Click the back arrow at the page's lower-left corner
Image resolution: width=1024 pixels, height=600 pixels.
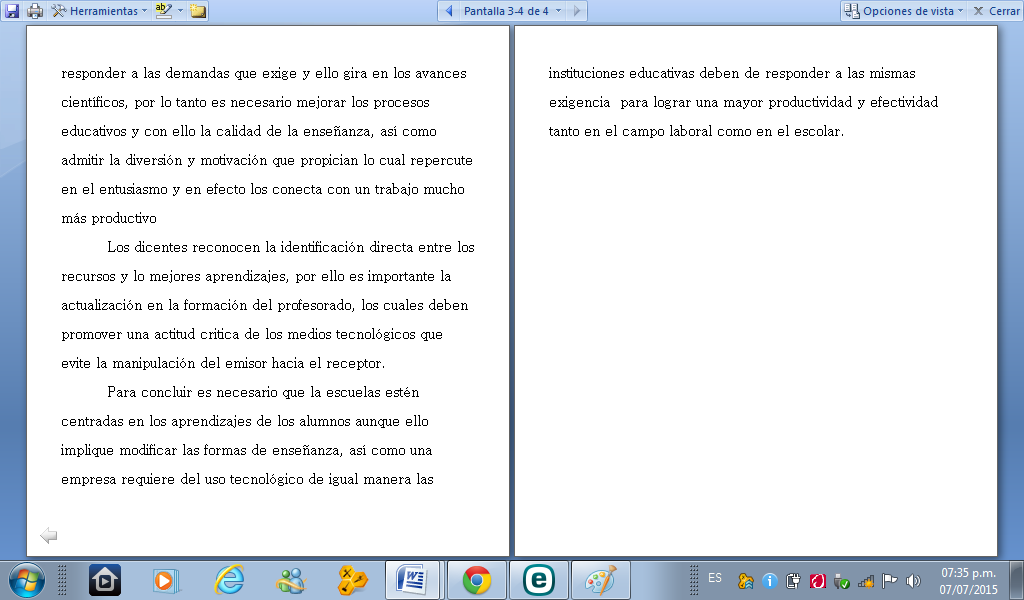coord(48,535)
